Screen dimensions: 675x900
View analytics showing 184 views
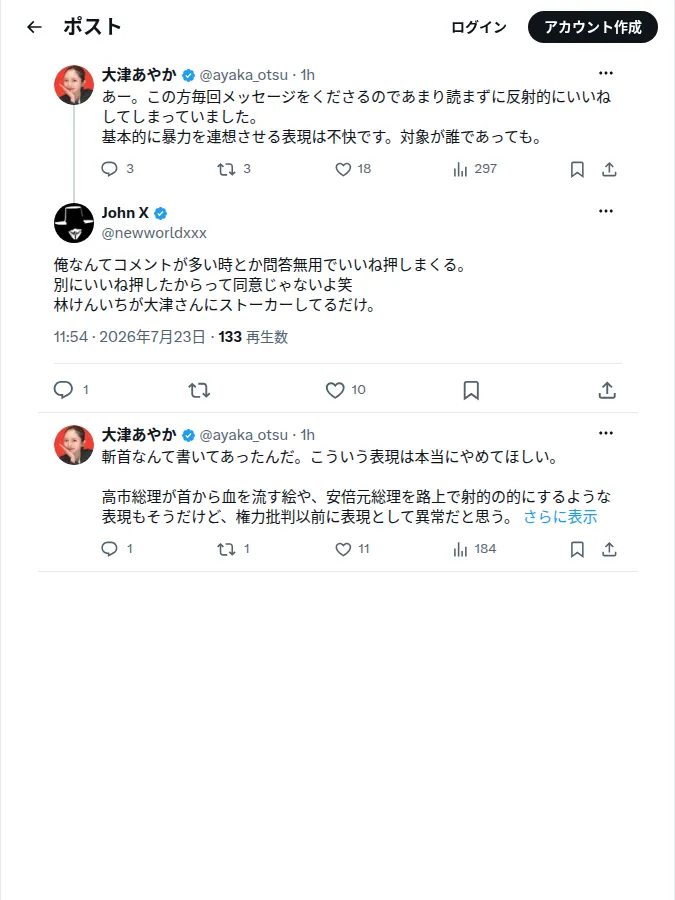(475, 549)
